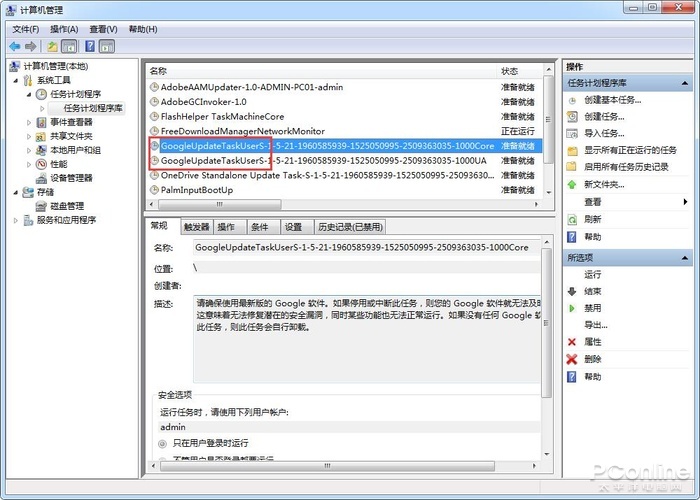Open the 帮助(H) menu
The height and width of the screenshot is (500, 700).
click(x=143, y=29)
